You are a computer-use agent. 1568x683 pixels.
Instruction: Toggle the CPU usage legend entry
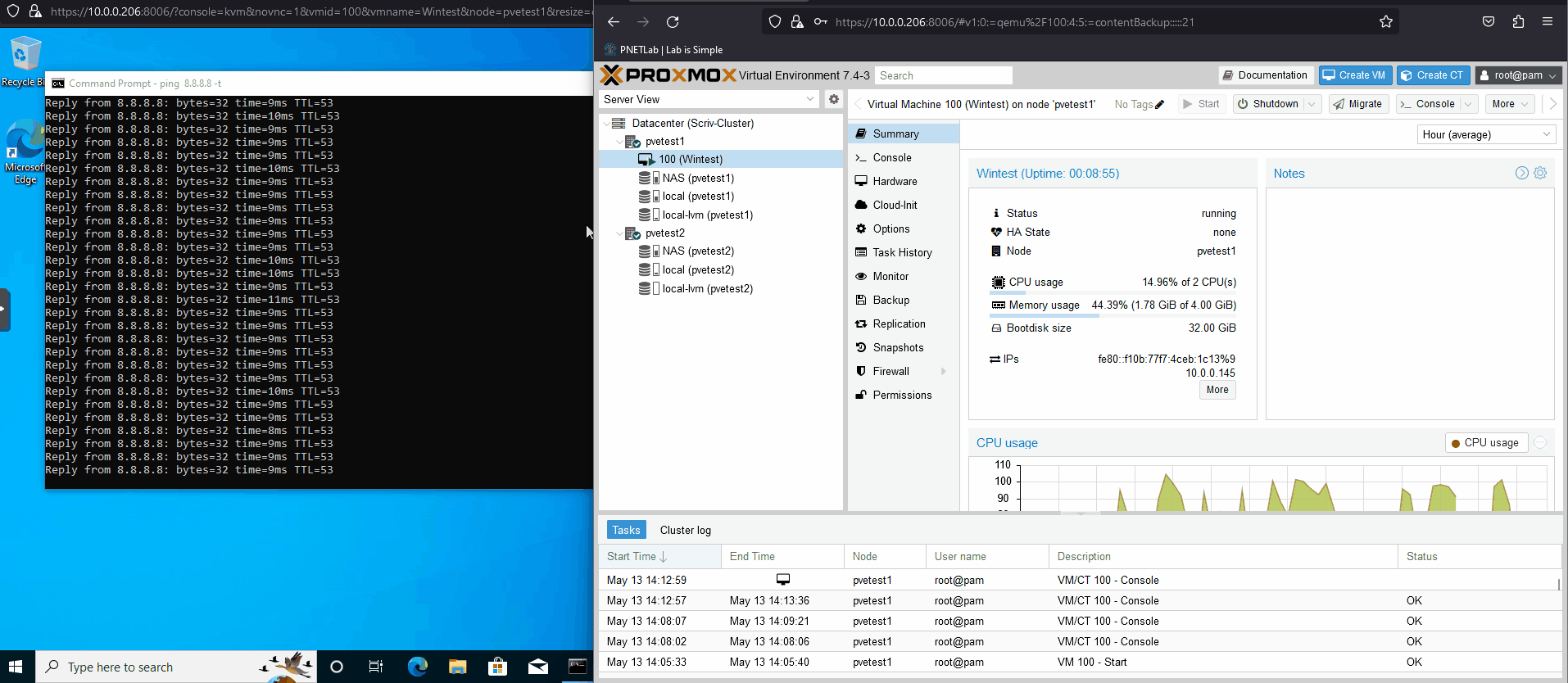click(x=1484, y=442)
